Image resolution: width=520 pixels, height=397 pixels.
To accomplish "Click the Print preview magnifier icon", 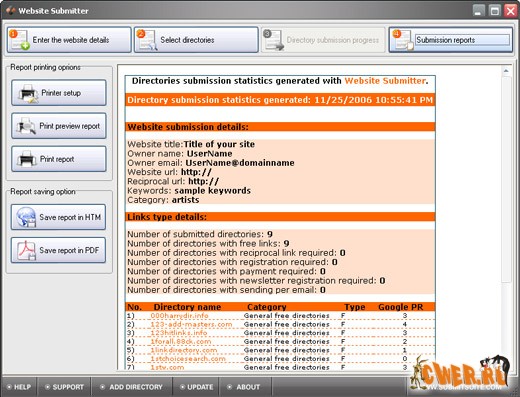I will (x=27, y=126).
